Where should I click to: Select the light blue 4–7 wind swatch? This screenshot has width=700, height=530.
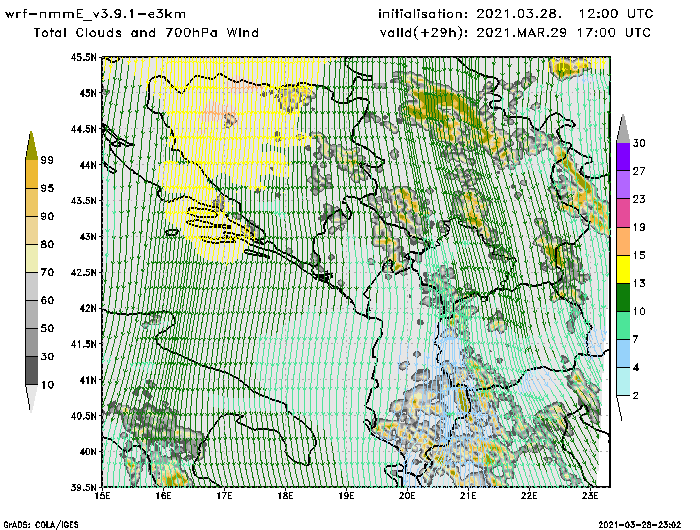point(622,354)
